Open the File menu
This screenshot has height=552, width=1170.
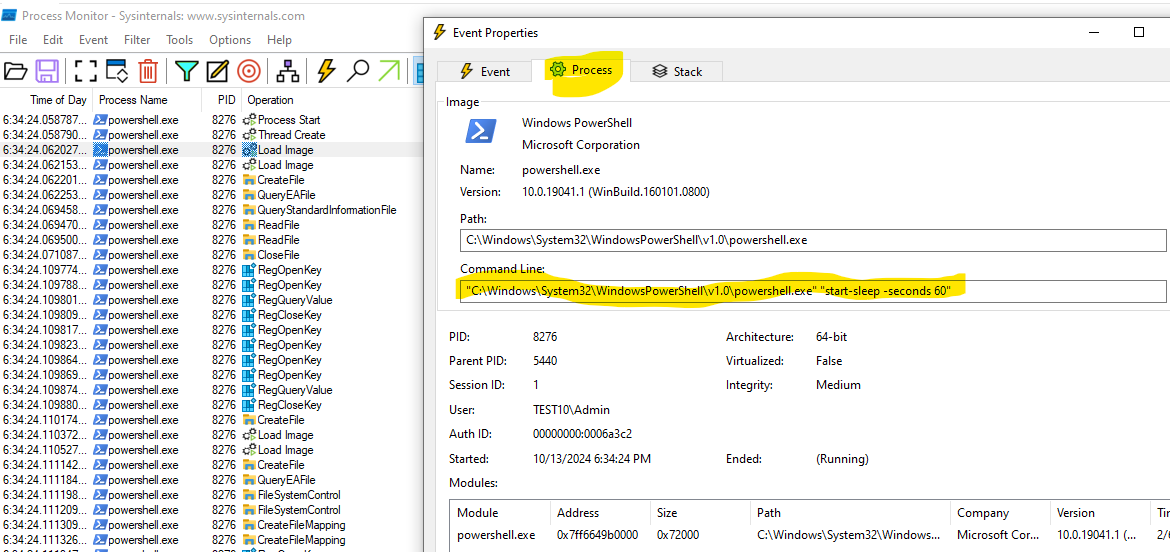pyautogui.click(x=18, y=40)
